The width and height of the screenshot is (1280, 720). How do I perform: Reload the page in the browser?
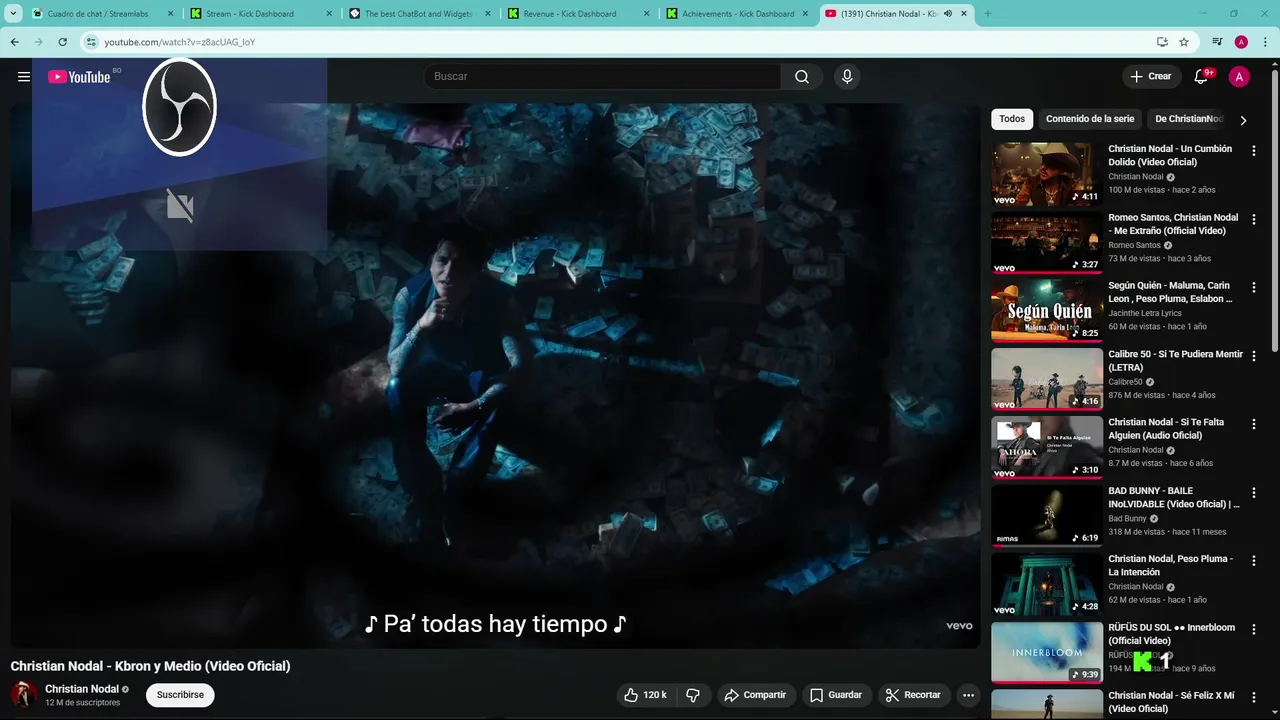click(x=62, y=42)
